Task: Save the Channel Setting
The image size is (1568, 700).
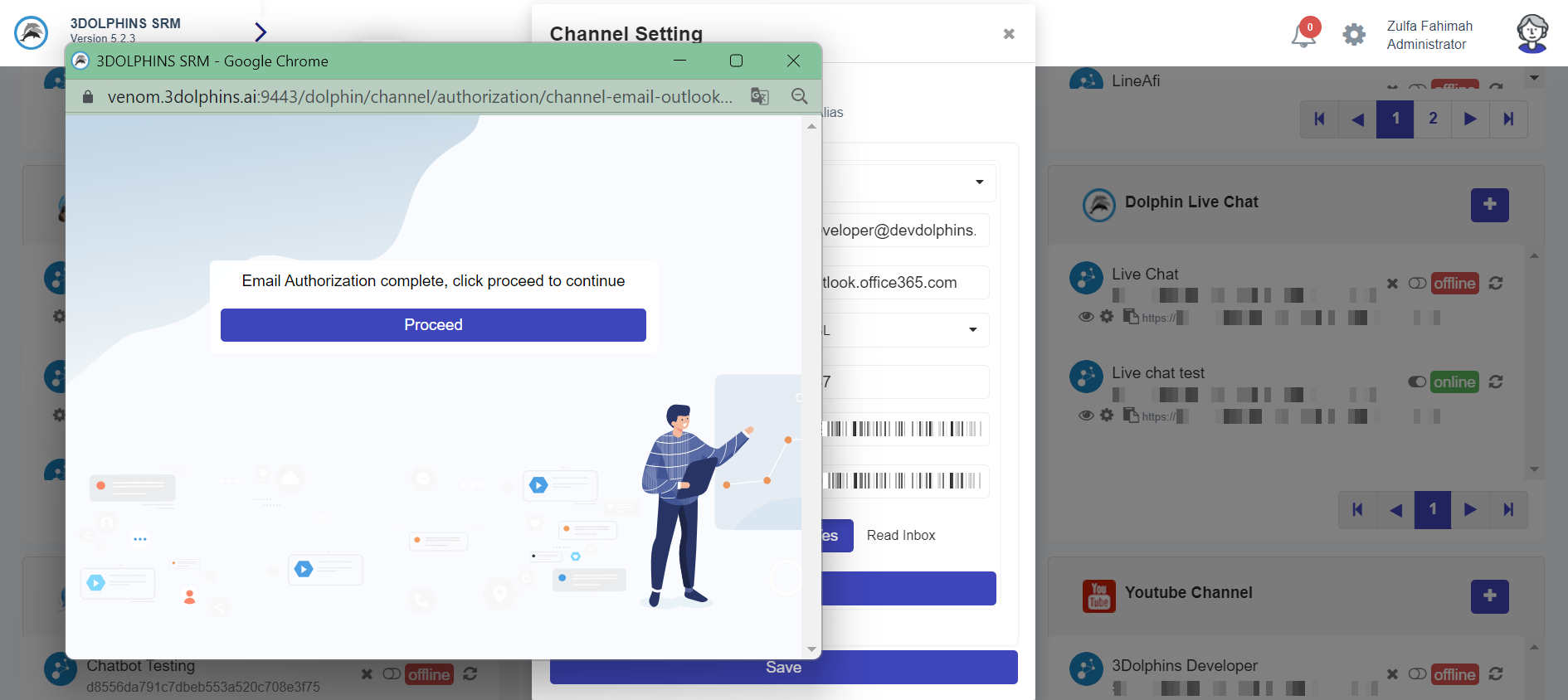Action: coord(783,668)
